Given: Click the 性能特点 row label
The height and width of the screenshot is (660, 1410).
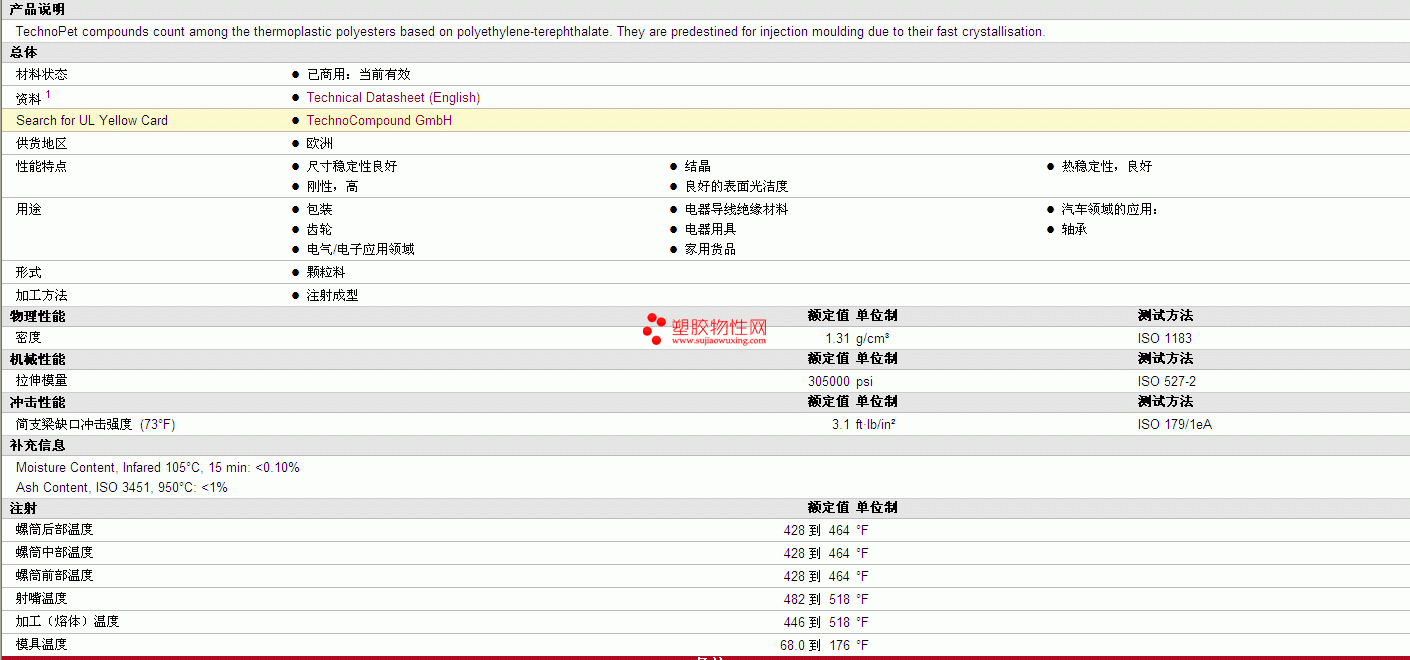Looking at the screenshot, I should (x=42, y=167).
